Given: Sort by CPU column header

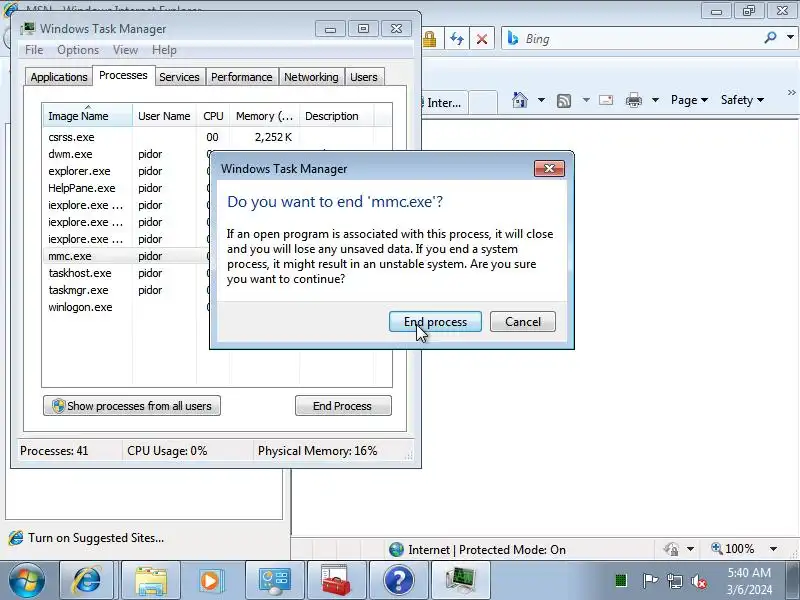Looking at the screenshot, I should (213, 116).
